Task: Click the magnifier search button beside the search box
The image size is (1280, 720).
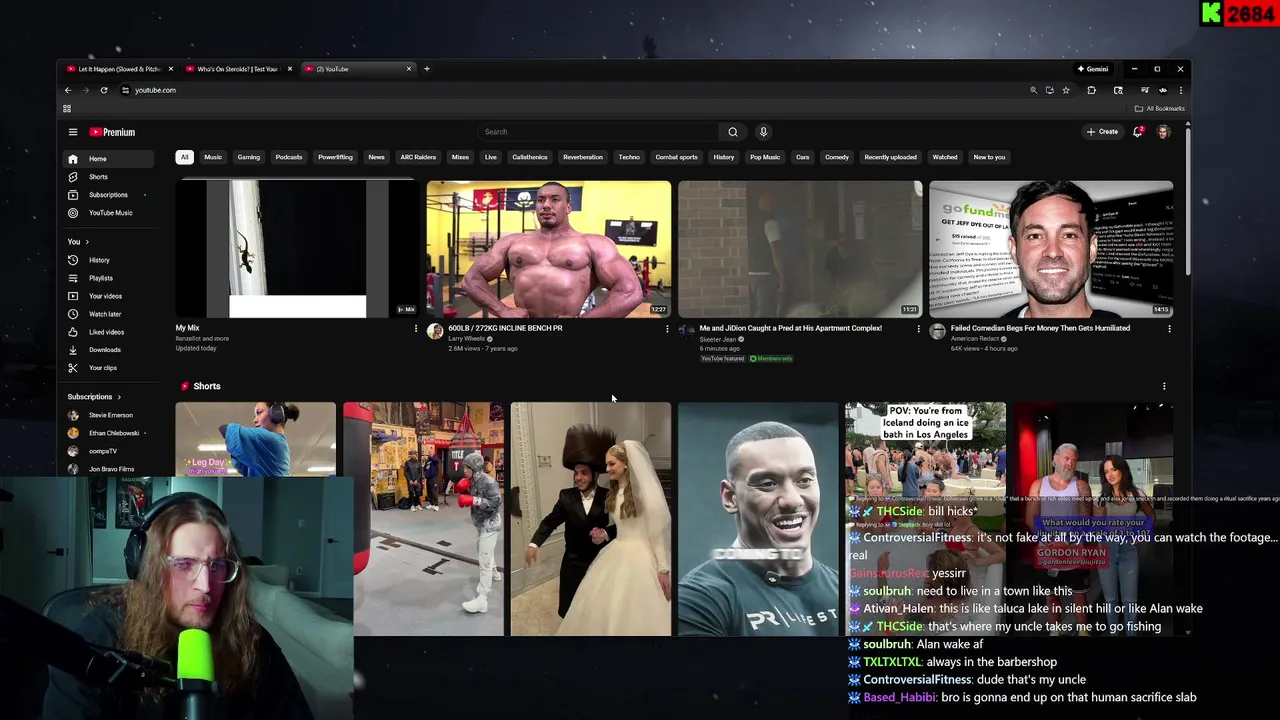Action: (733, 132)
